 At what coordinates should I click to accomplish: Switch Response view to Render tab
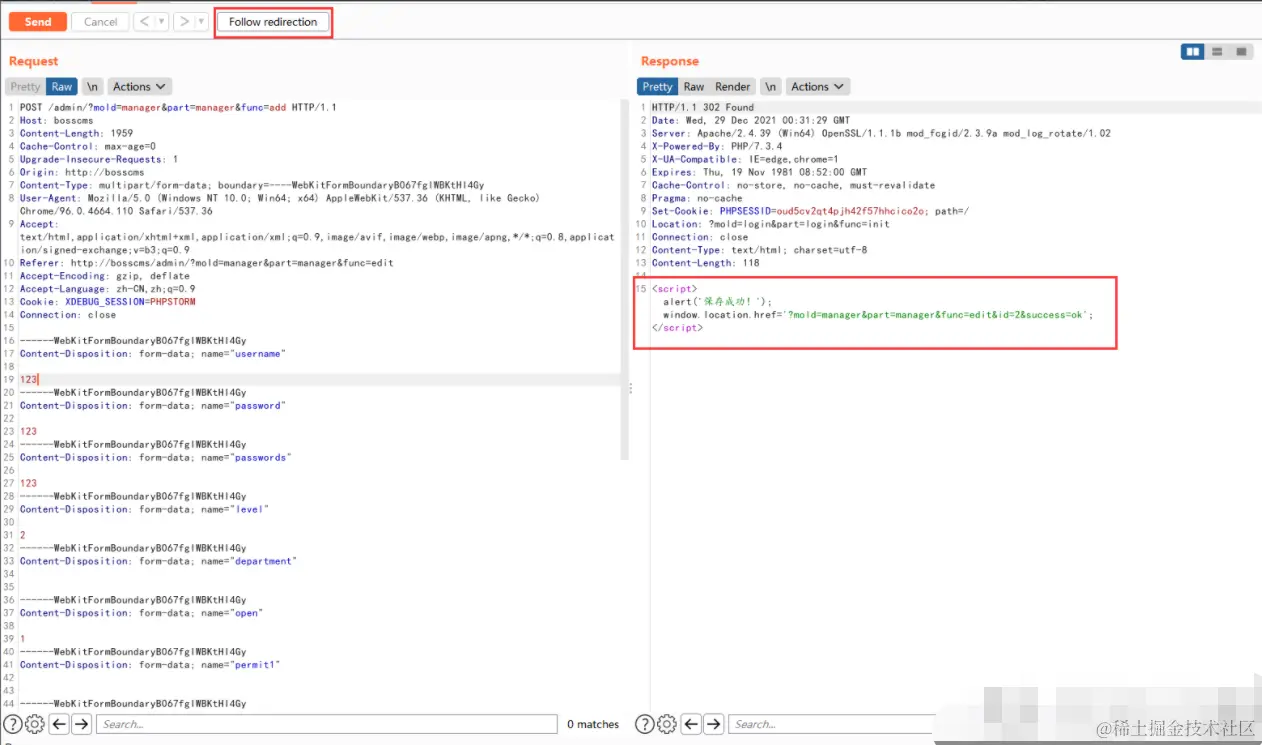click(733, 87)
